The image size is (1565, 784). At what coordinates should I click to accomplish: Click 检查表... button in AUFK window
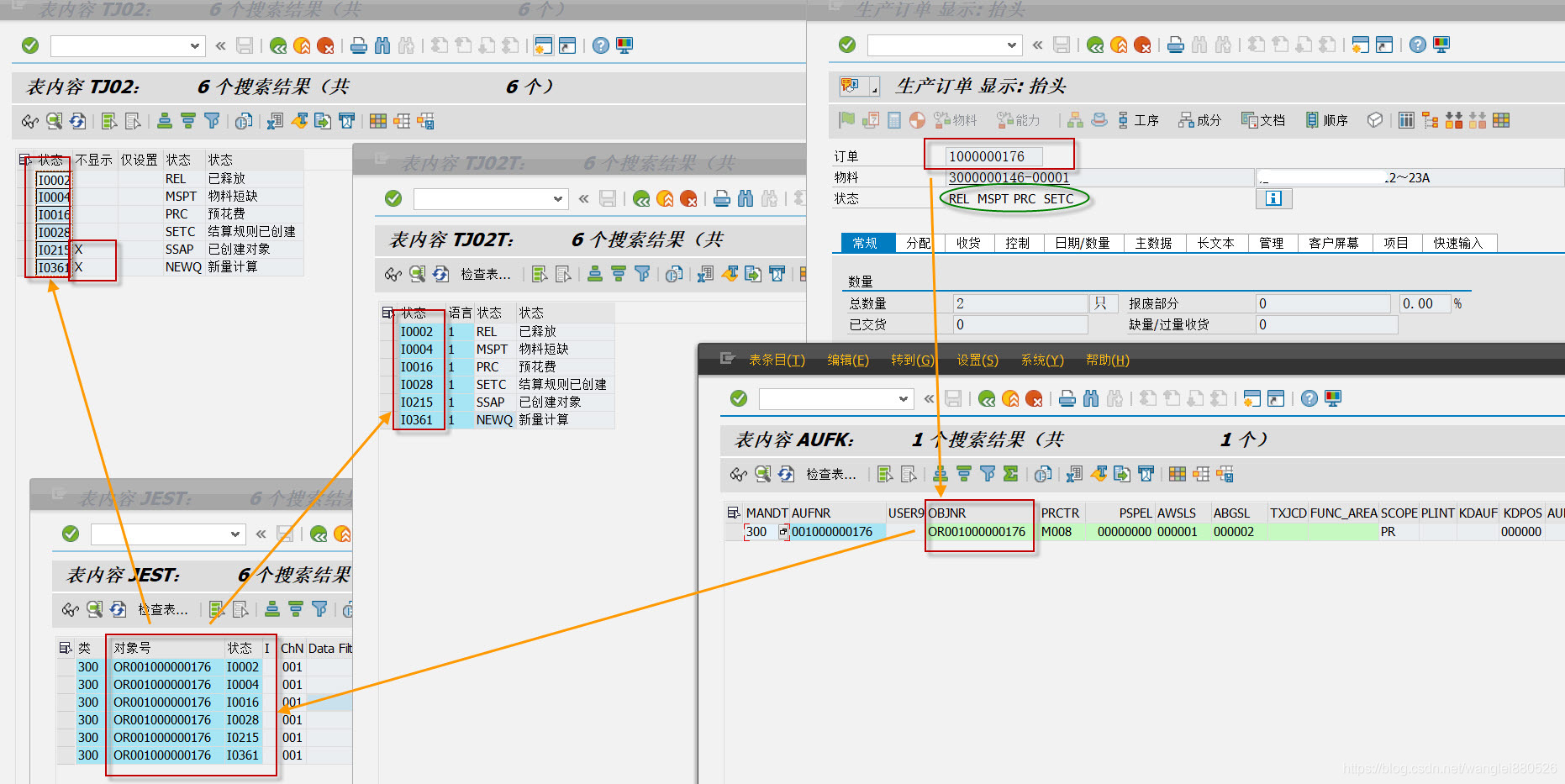coord(830,474)
